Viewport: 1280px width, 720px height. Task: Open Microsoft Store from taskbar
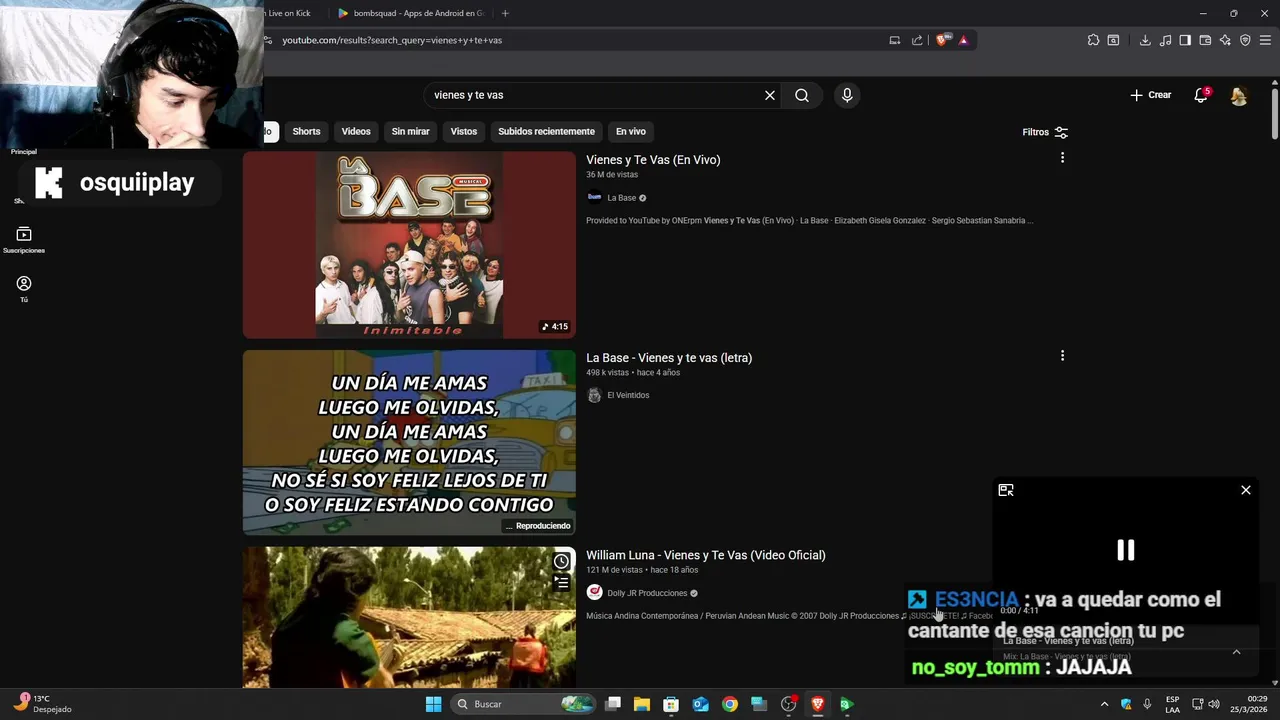pos(671,704)
